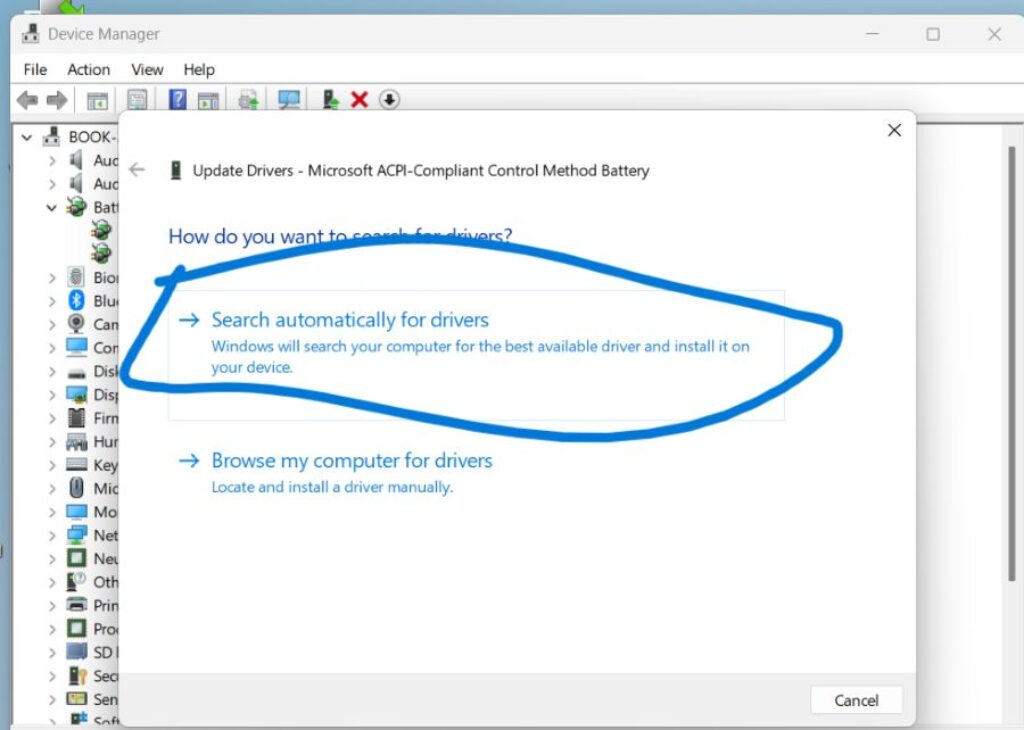The width and height of the screenshot is (1024, 730).
Task: Open the File menu
Action: coord(35,69)
